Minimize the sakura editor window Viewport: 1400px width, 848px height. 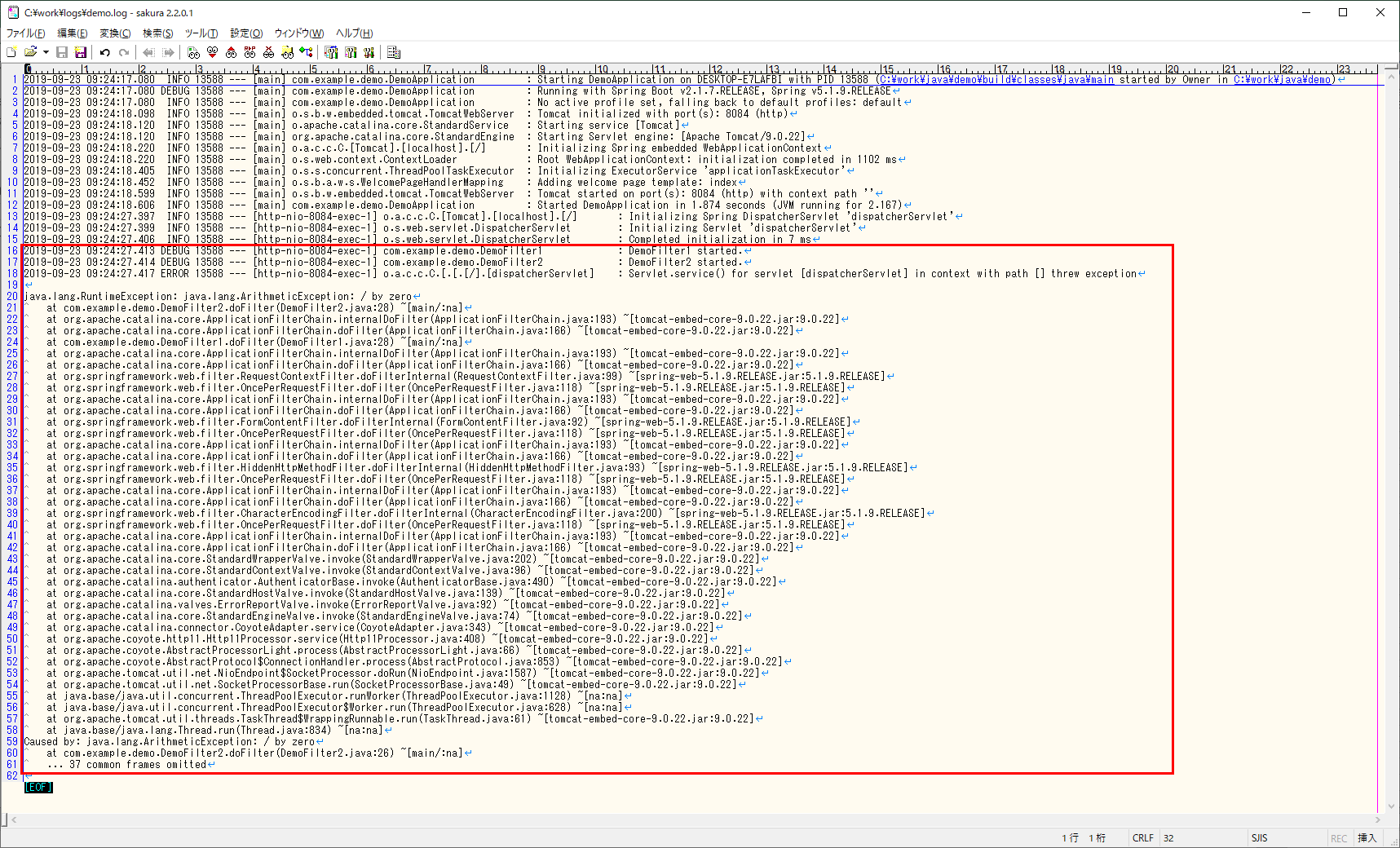pyautogui.click(x=1305, y=12)
